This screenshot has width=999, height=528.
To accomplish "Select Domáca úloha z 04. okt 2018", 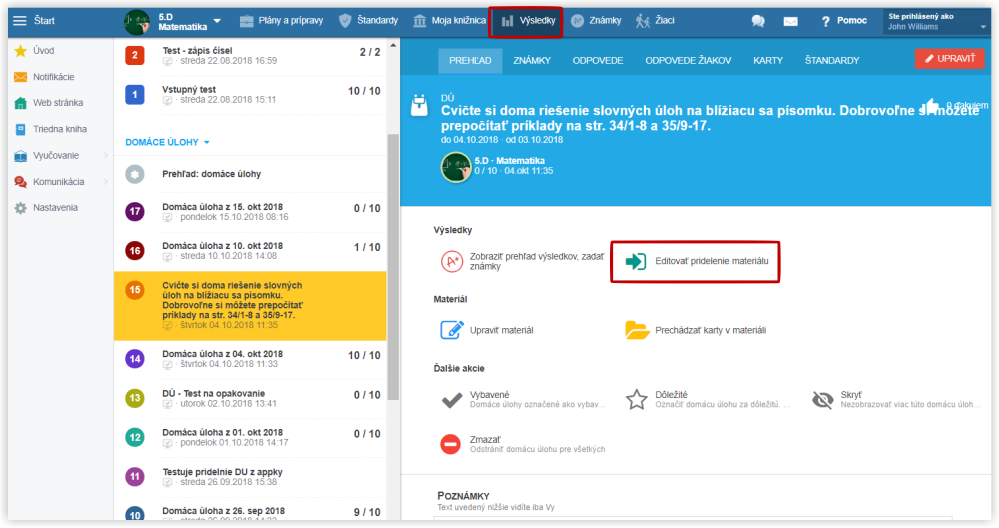I will 250,359.
